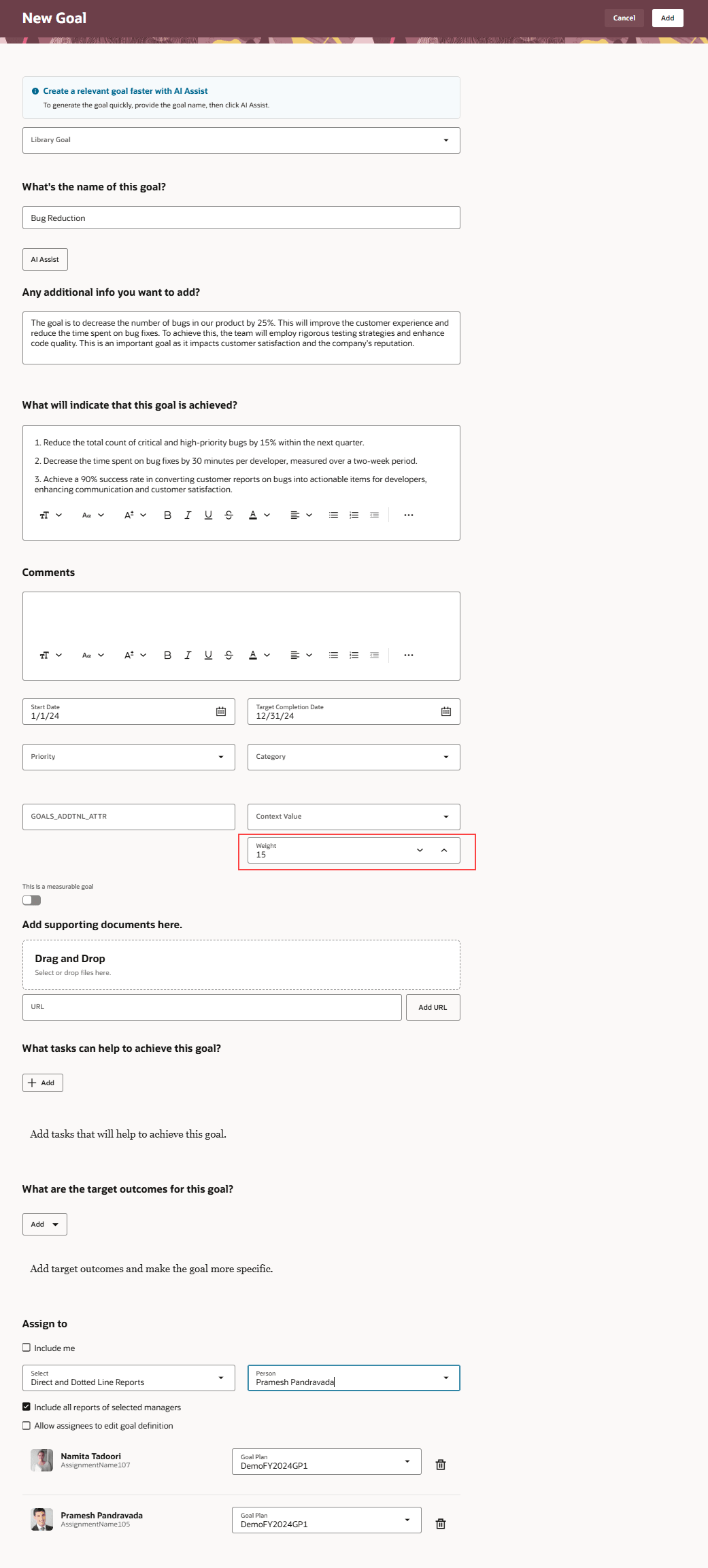The image size is (708, 1568).
Task: Open font color picker in Comments editor
Action: 259,655
